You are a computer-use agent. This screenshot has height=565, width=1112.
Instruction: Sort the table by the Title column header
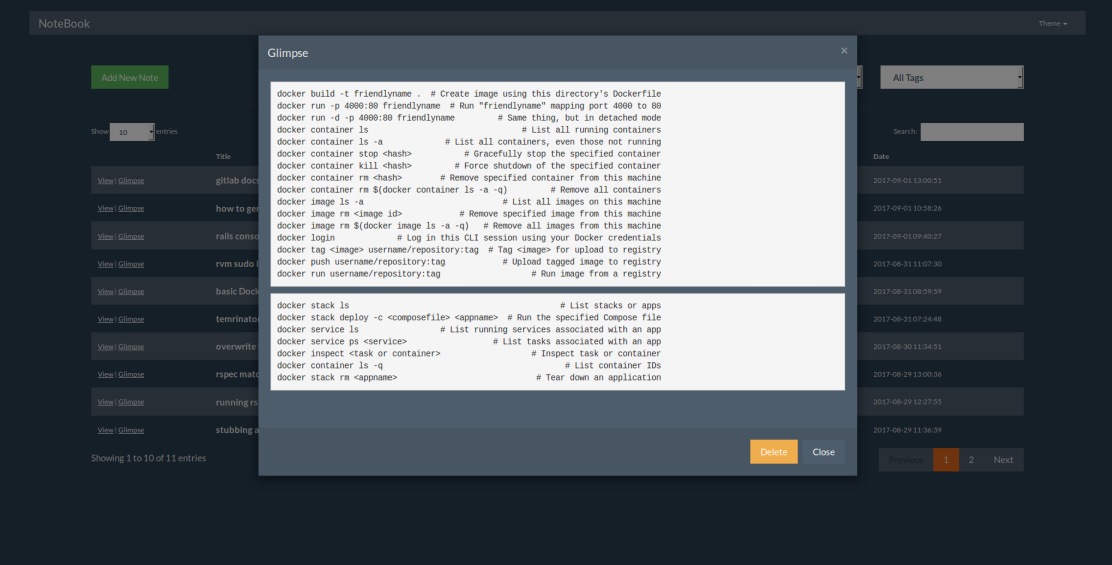pos(223,156)
